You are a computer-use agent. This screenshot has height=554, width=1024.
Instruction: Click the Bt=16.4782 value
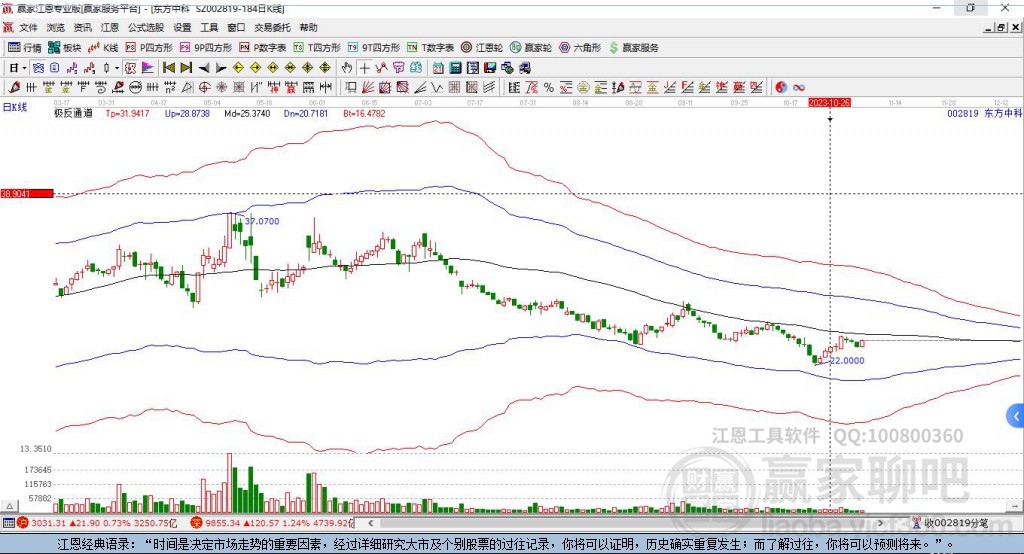pos(364,113)
